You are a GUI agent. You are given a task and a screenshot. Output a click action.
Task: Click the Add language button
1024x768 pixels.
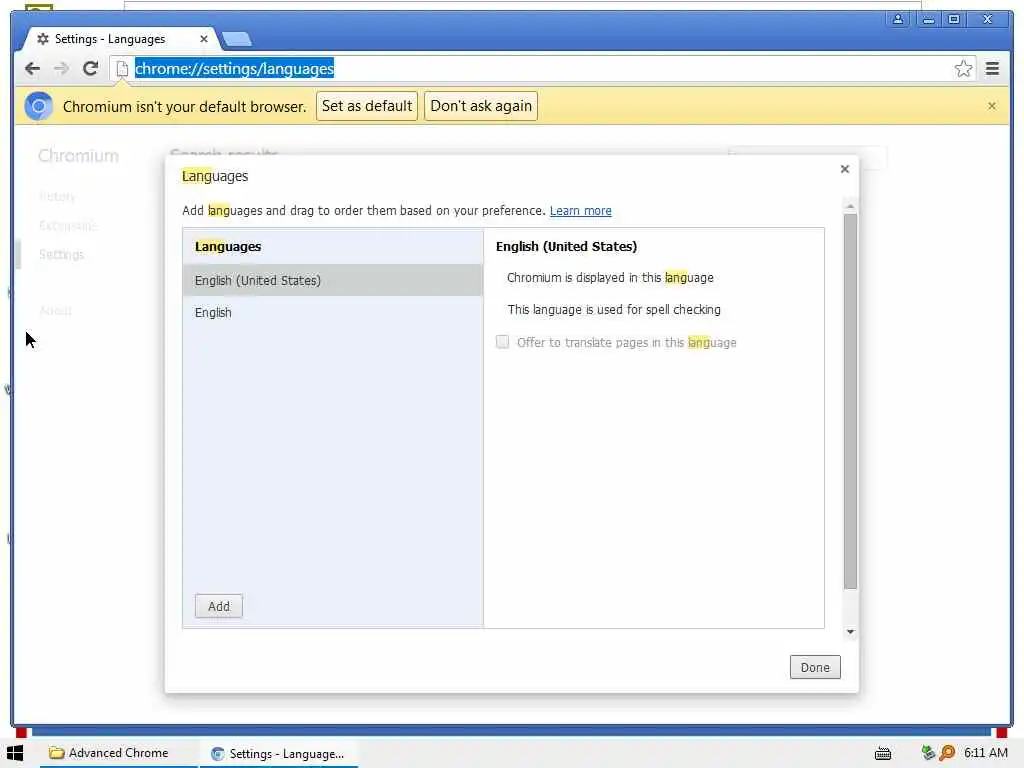tap(219, 606)
